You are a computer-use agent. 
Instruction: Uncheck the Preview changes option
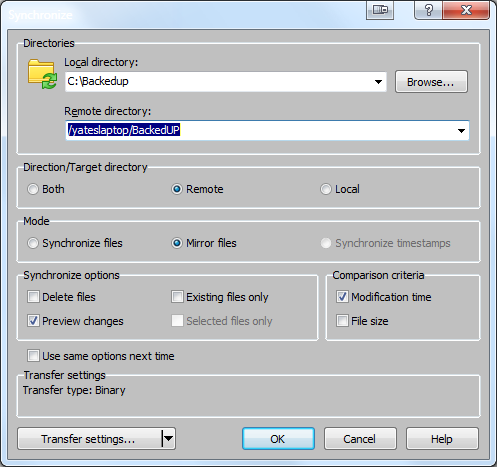pyautogui.click(x=33, y=321)
